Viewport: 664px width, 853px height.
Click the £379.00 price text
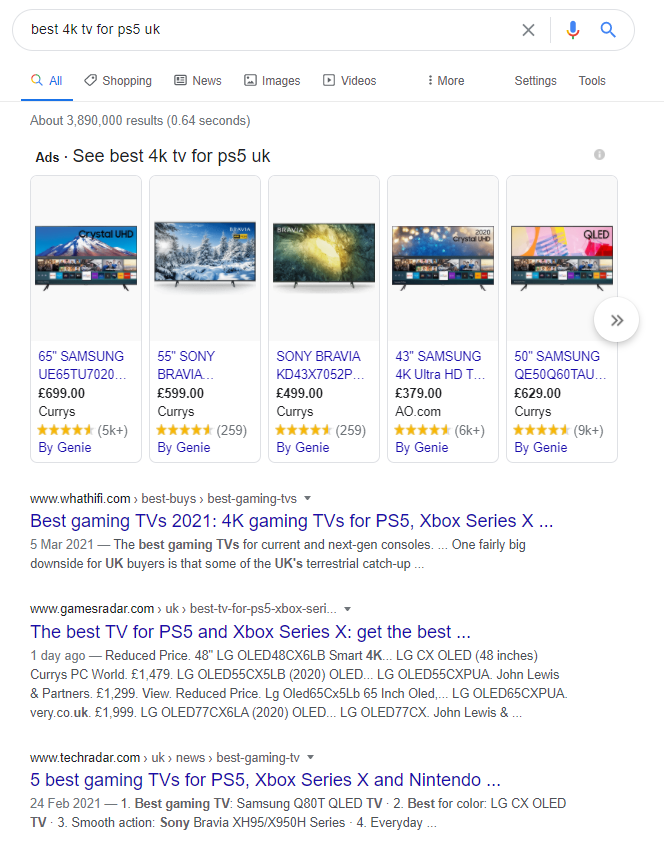pos(419,393)
